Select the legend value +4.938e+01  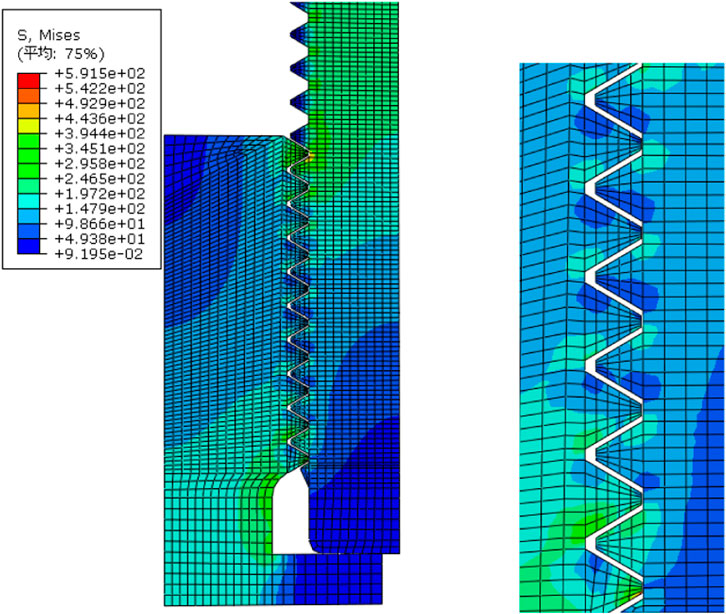(100, 239)
